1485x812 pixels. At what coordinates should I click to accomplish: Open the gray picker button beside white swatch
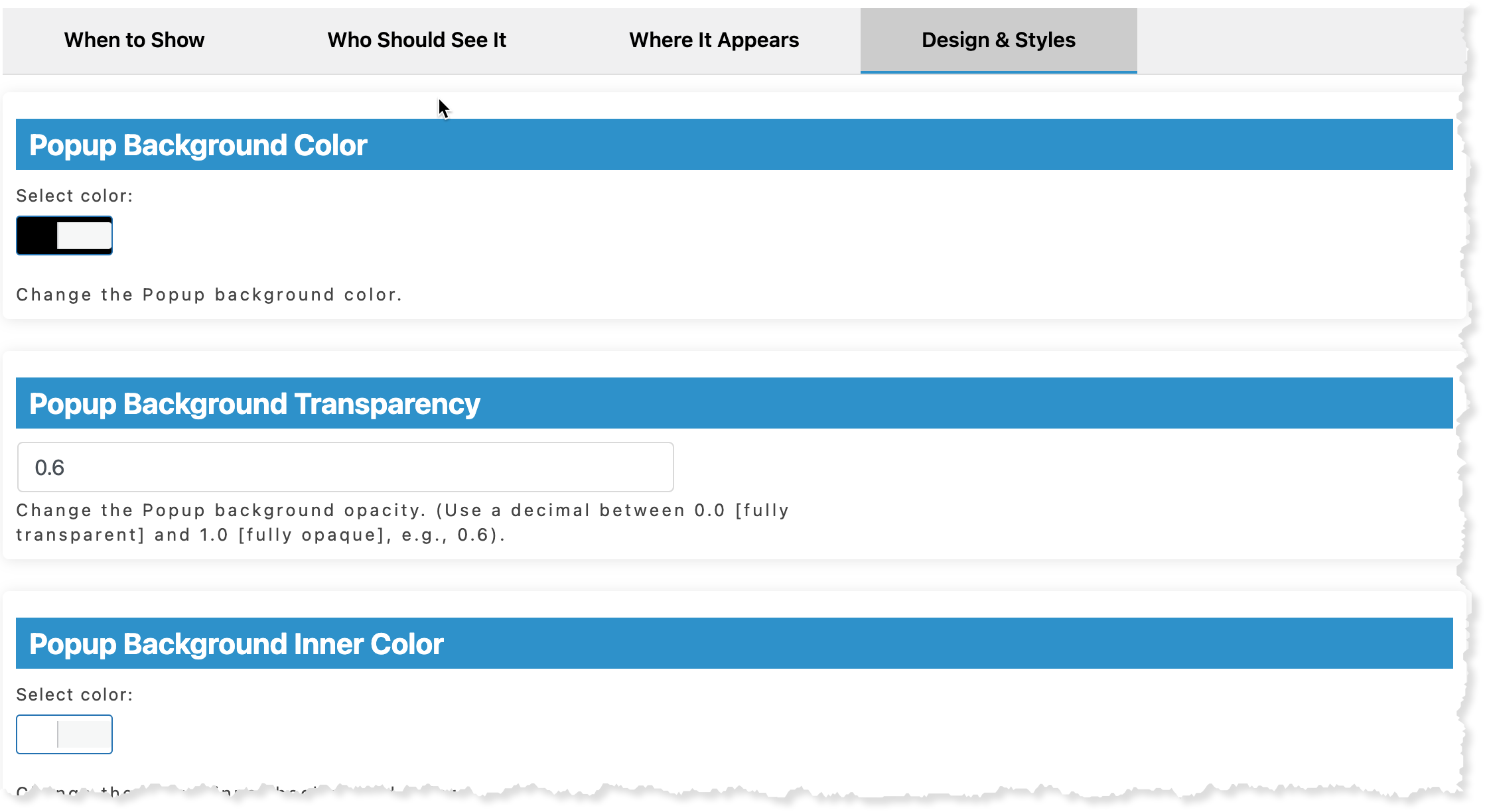point(84,734)
